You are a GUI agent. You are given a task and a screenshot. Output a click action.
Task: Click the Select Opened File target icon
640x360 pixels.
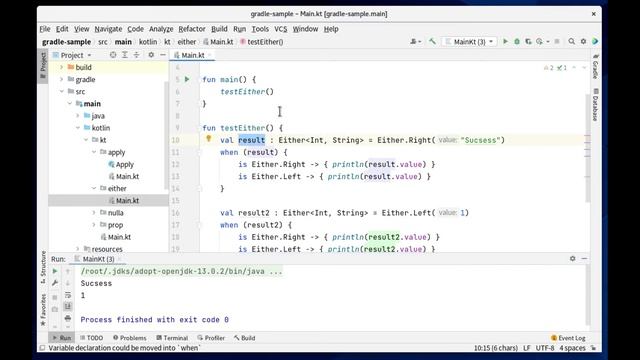(113, 55)
